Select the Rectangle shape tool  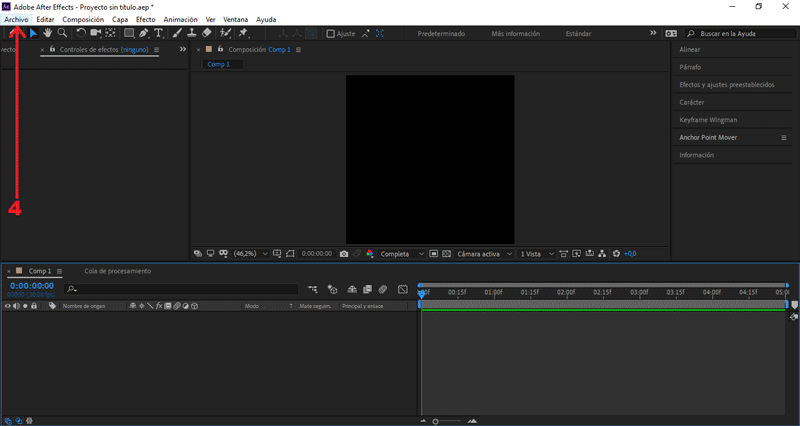[x=129, y=33]
